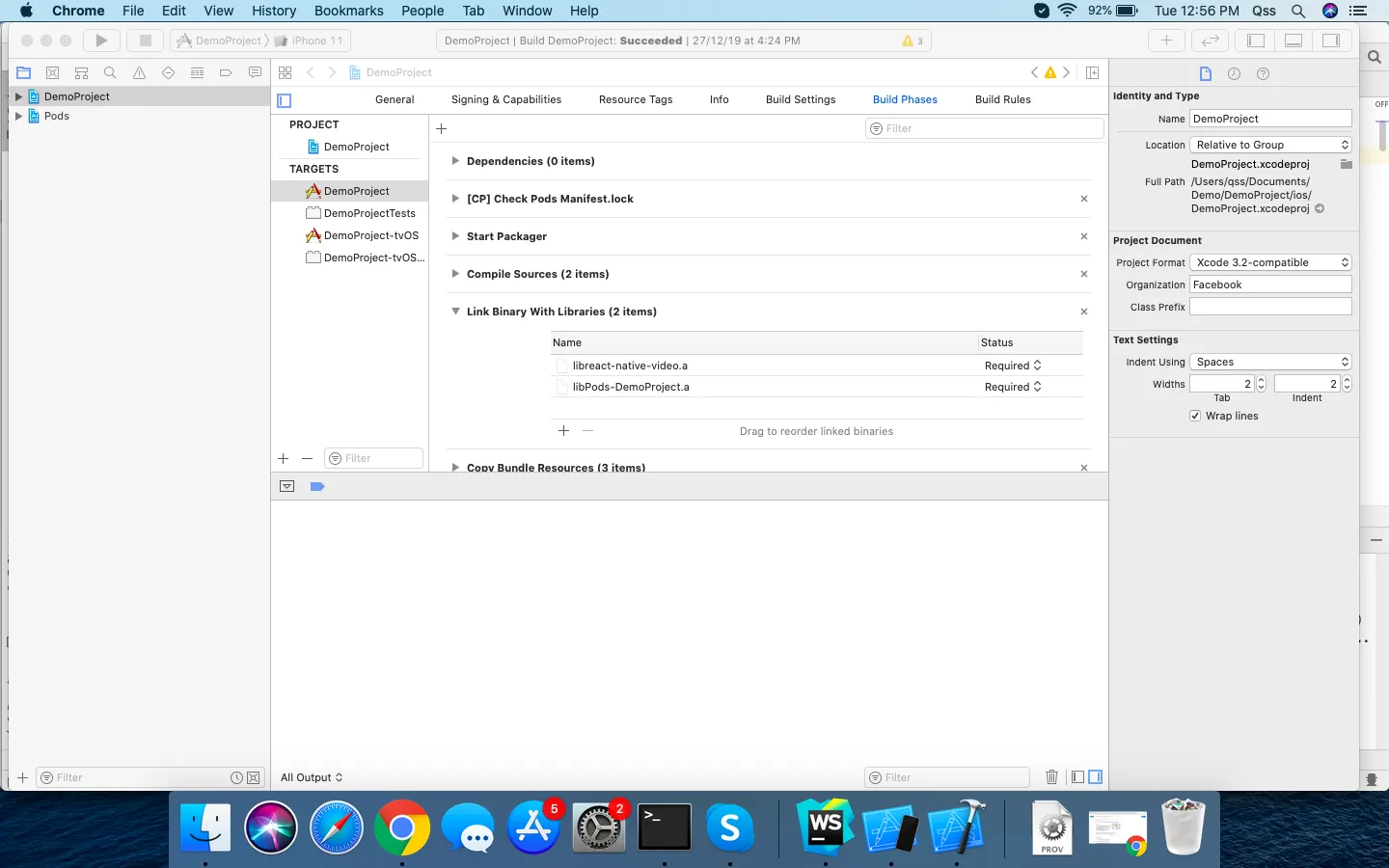
Task: Launch Terminal from the Dock
Action: point(665,827)
